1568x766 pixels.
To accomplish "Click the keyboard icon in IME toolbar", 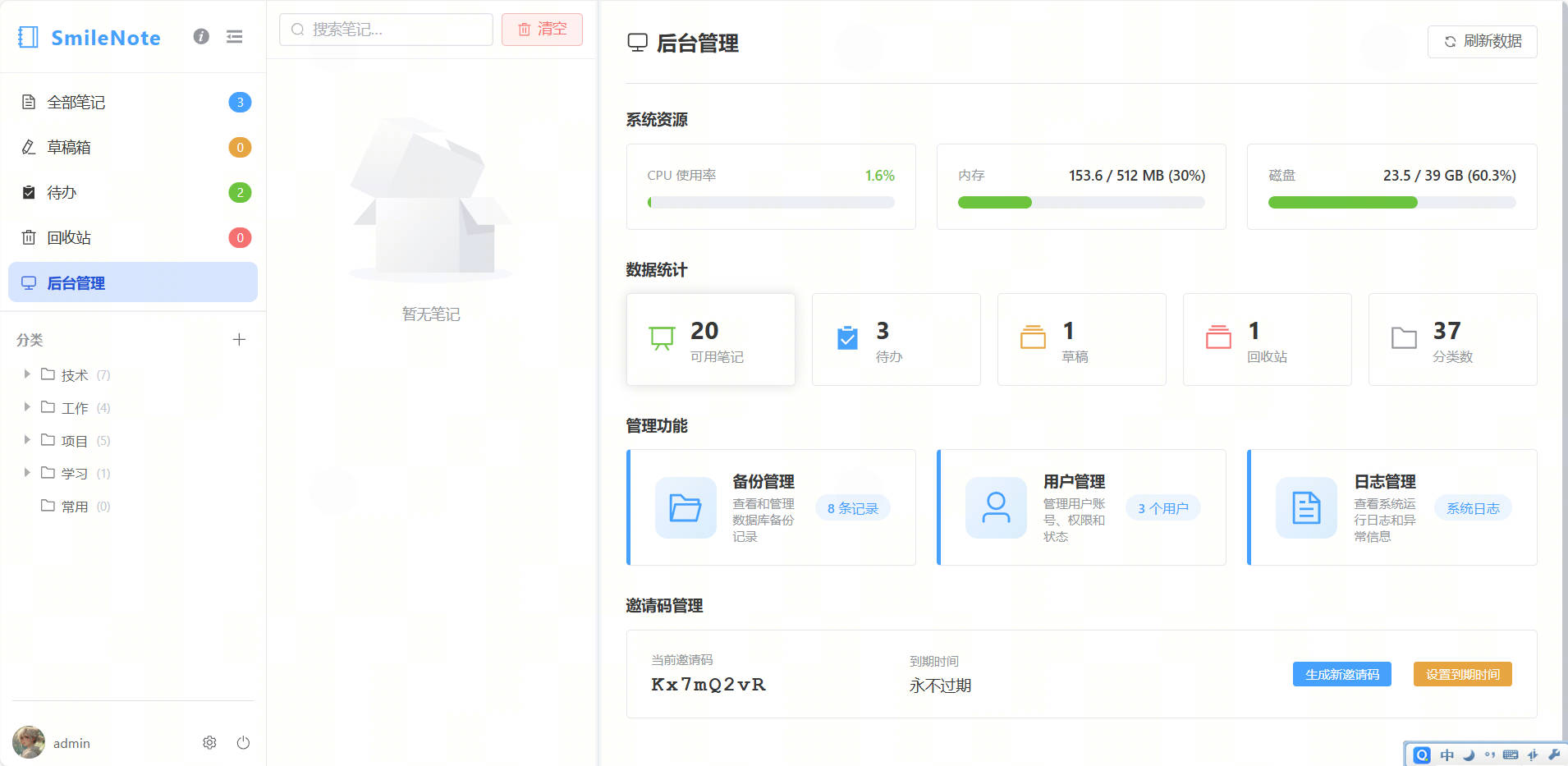I will coord(1511,755).
